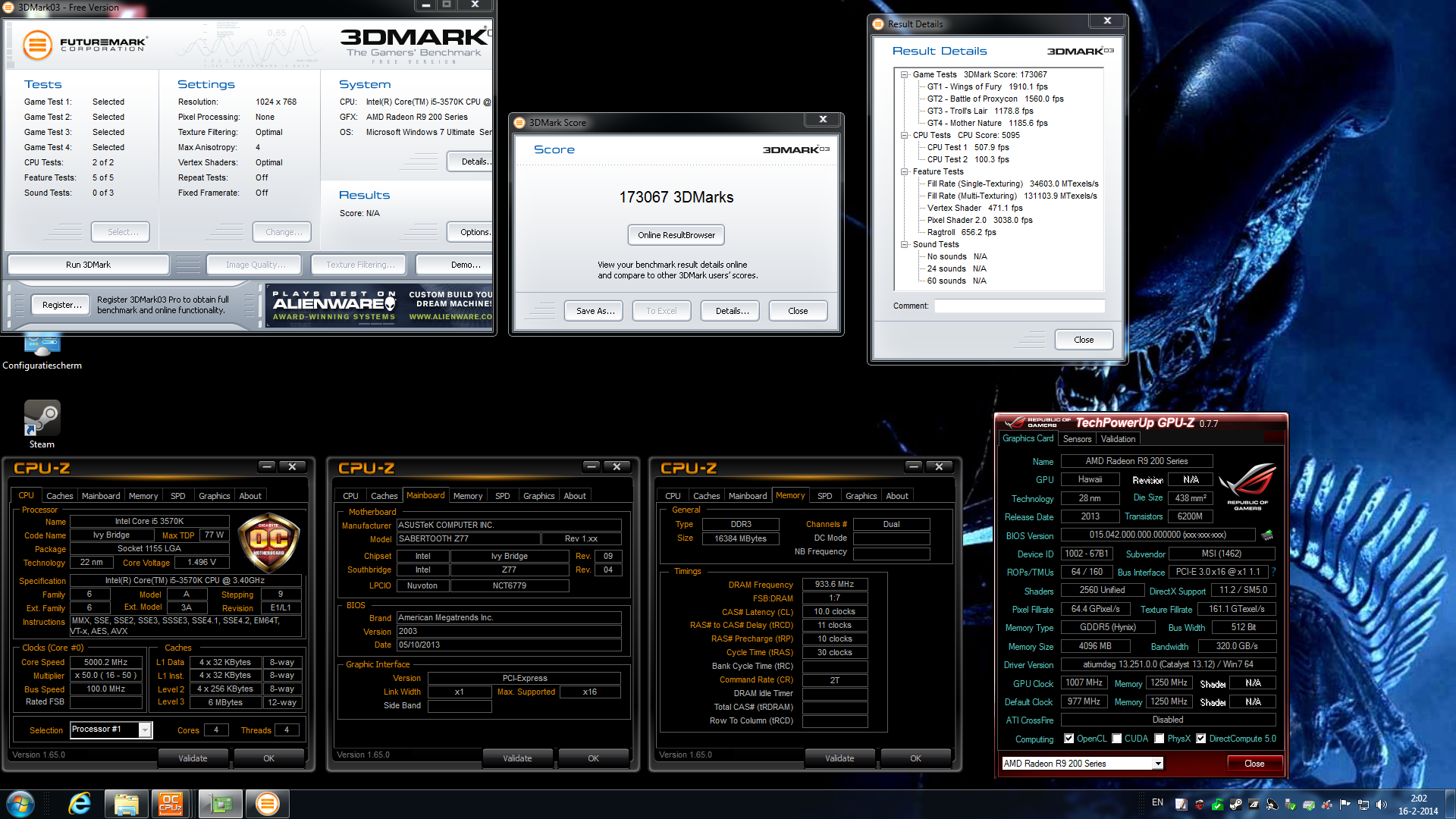The image size is (1456, 819).
Task: Open the Processor #1 selection dropdown
Action: [145, 730]
